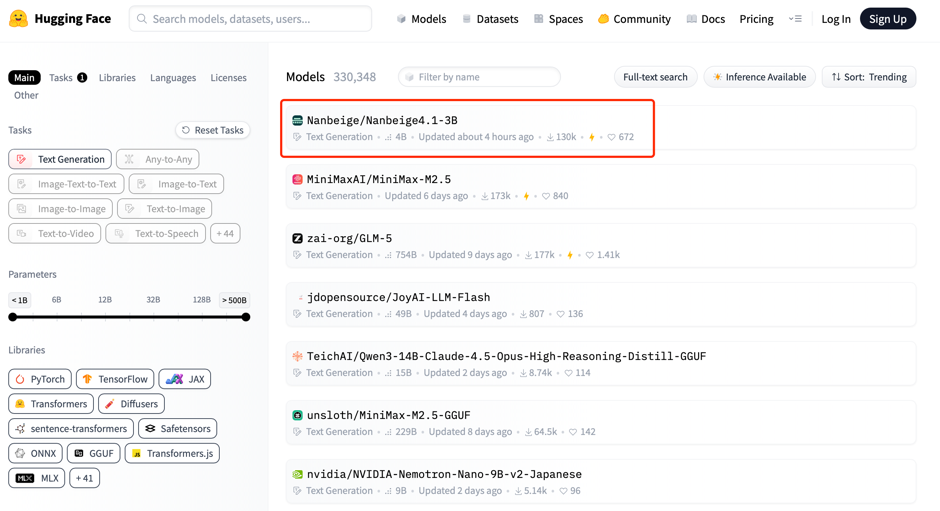
Task: Expand the +41 more libraries list
Action: (x=84, y=478)
